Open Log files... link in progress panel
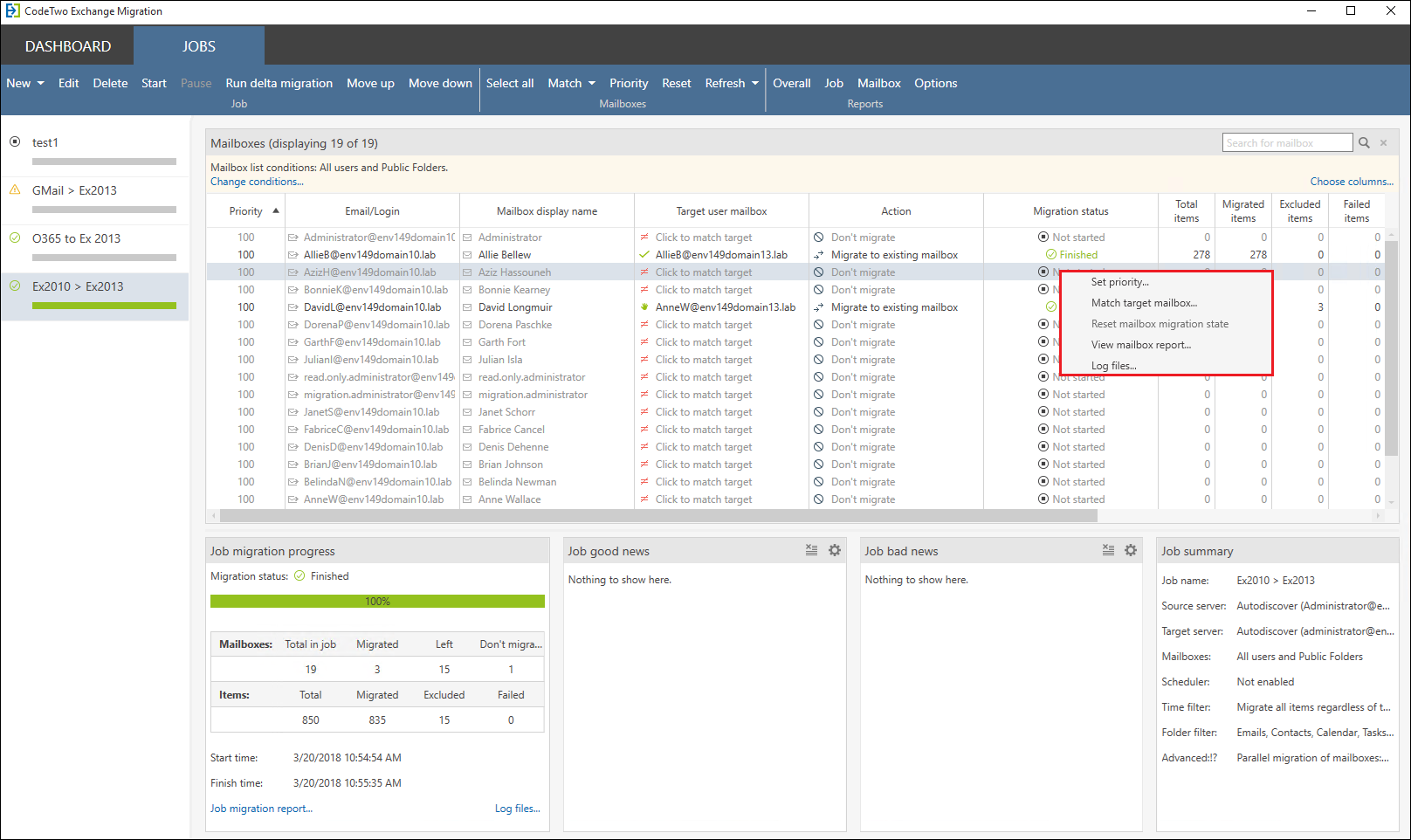This screenshot has width=1411, height=840. coord(518,809)
